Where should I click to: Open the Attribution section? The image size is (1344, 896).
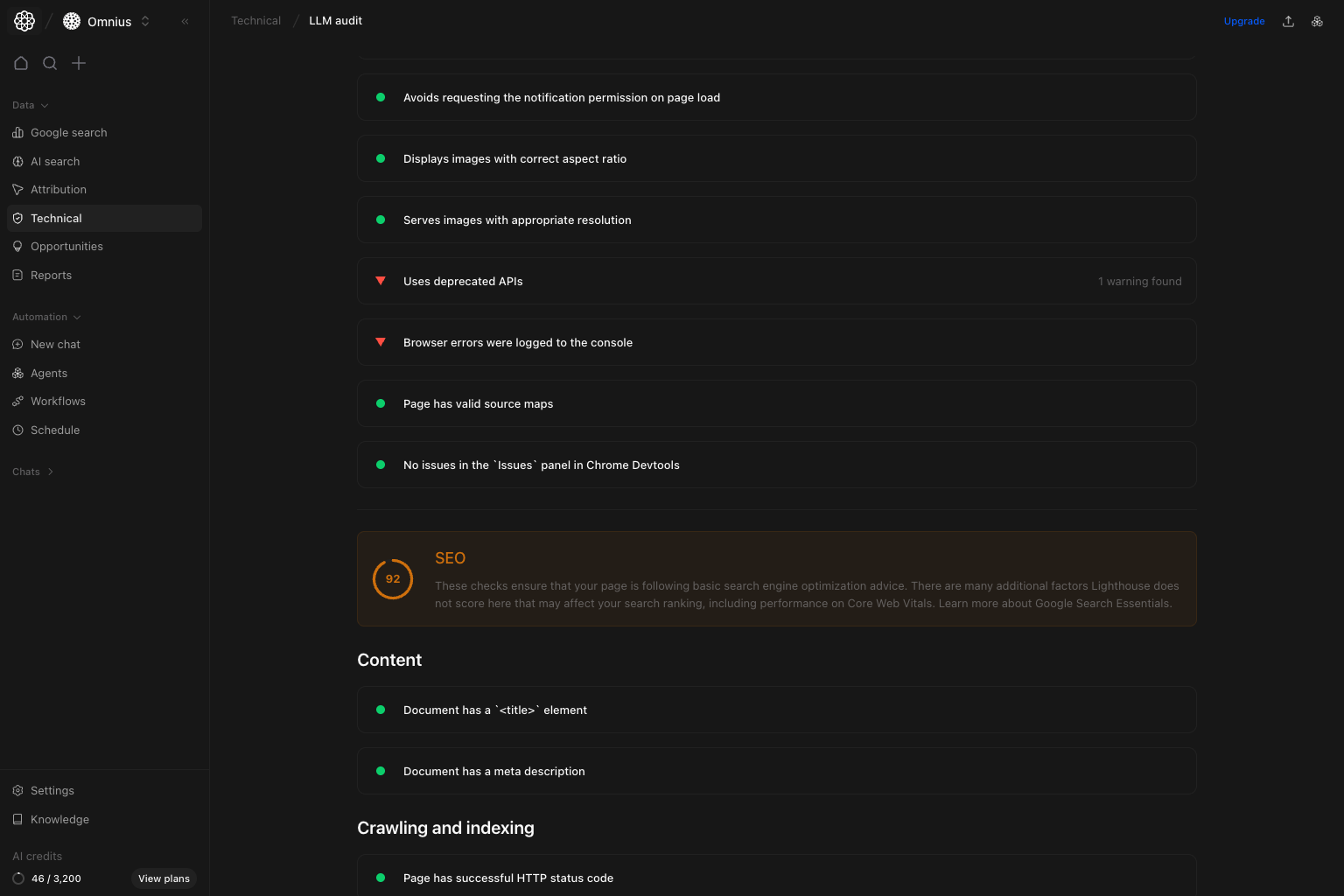point(58,189)
